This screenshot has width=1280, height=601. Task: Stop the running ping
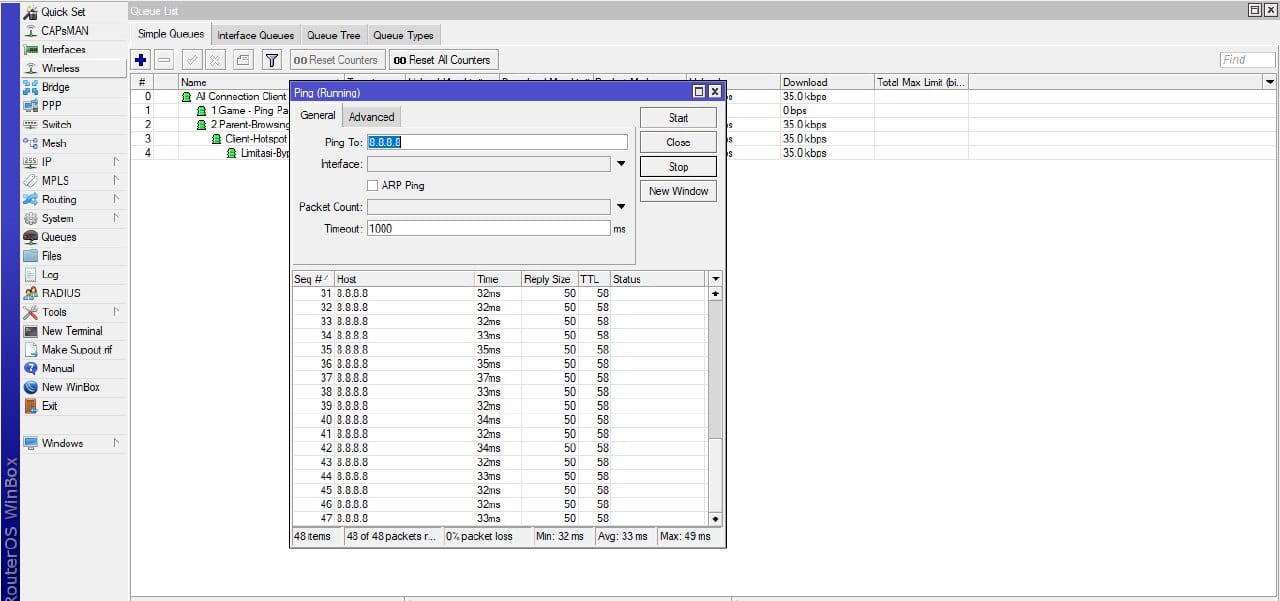tap(679, 167)
